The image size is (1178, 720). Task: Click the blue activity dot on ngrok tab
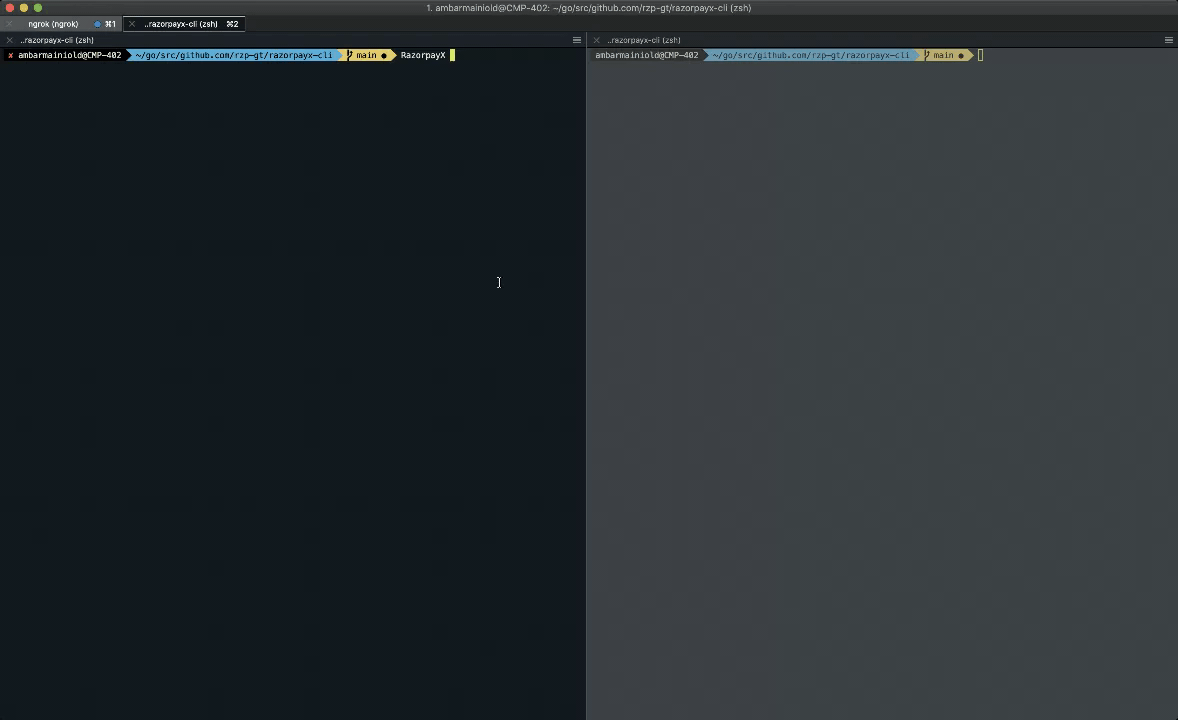pos(97,24)
